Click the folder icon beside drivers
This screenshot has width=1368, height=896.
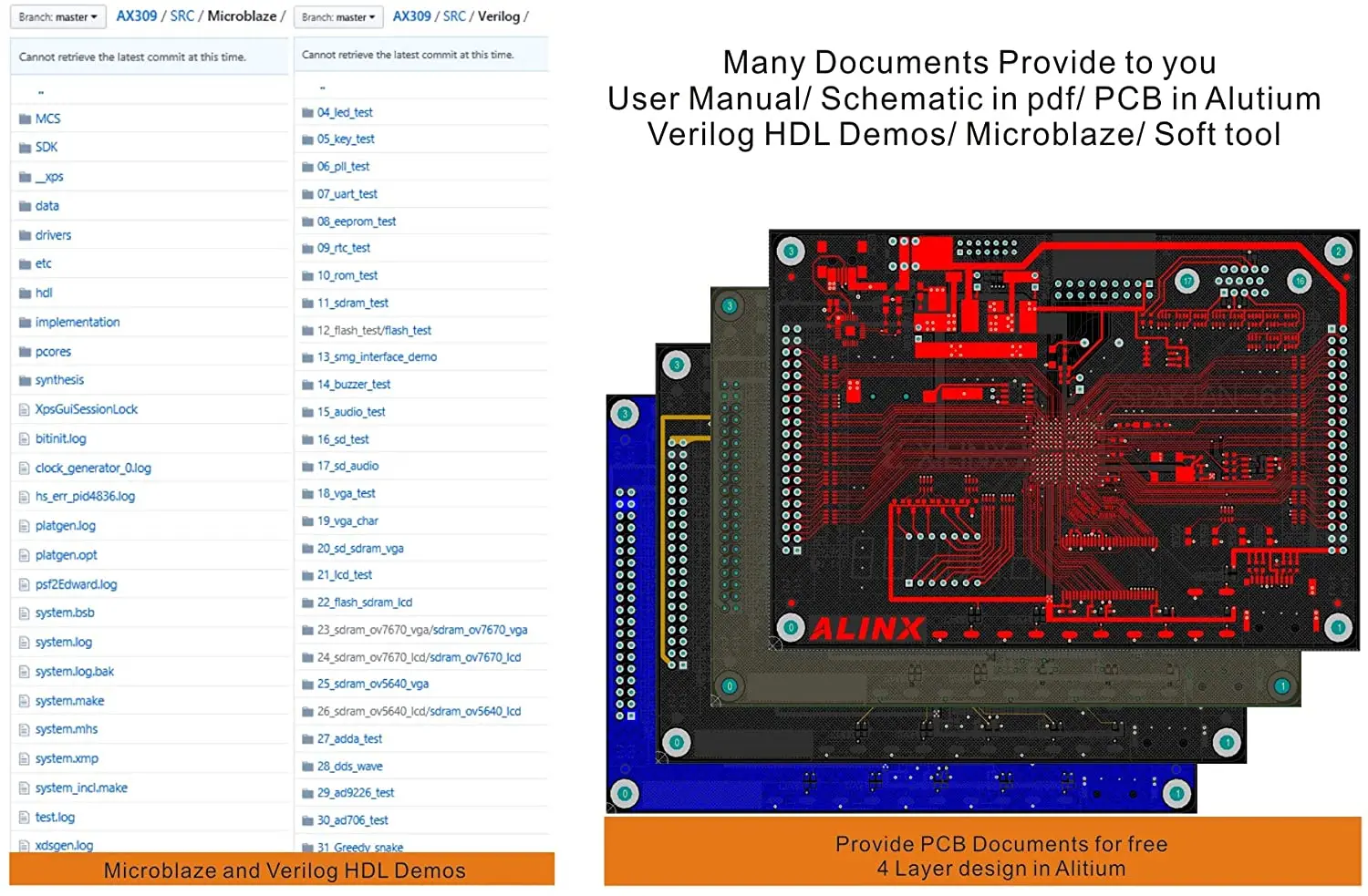pos(25,235)
